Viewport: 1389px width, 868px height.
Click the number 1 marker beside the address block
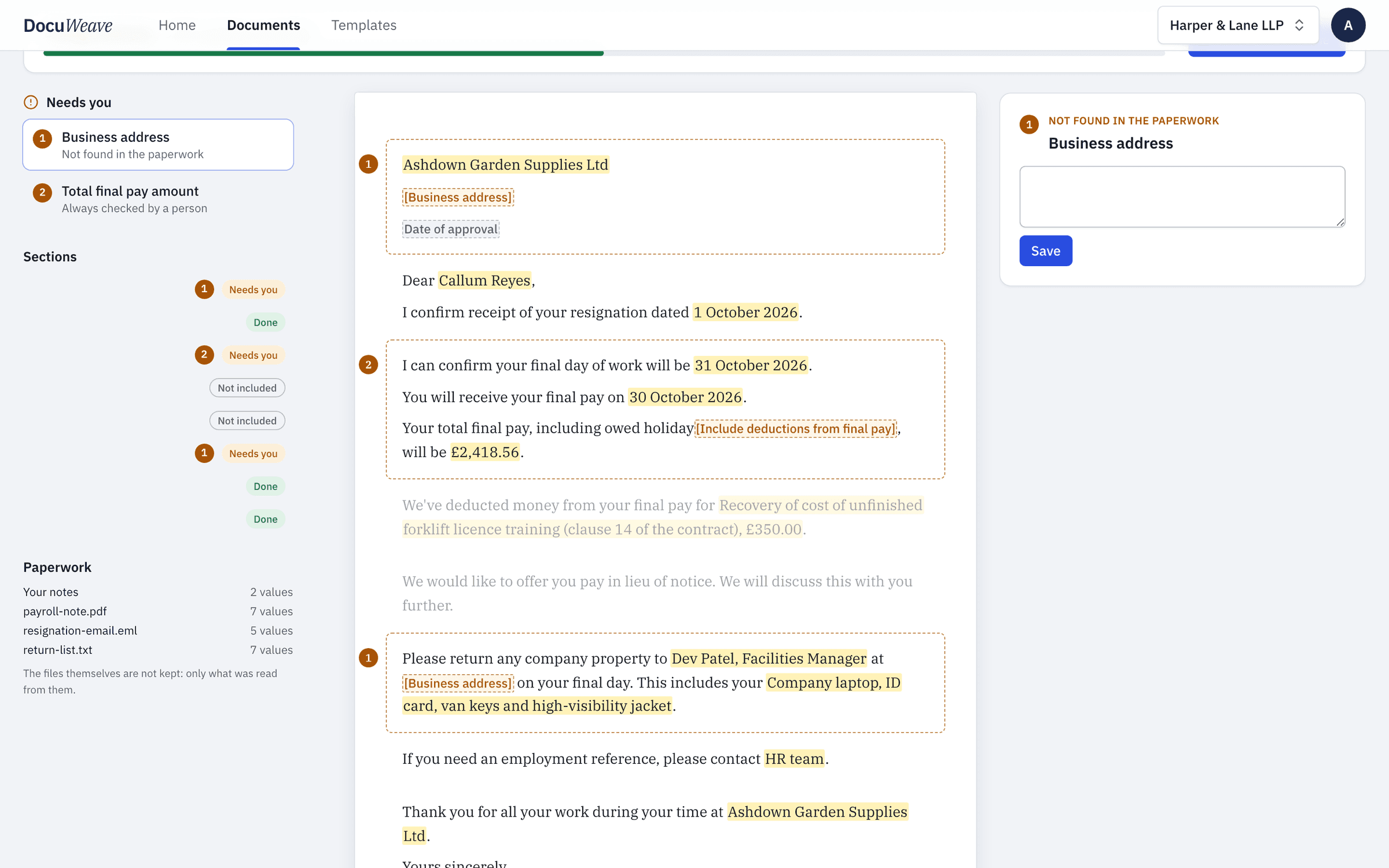click(368, 164)
